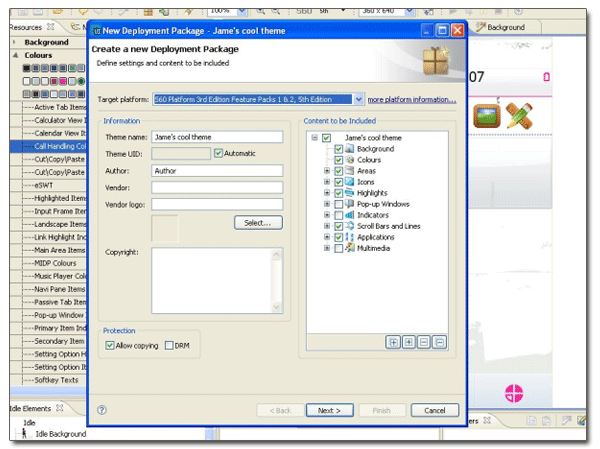Select Call Handling row in Resources list
Viewport: 600px width, 449px height.
click(x=49, y=146)
